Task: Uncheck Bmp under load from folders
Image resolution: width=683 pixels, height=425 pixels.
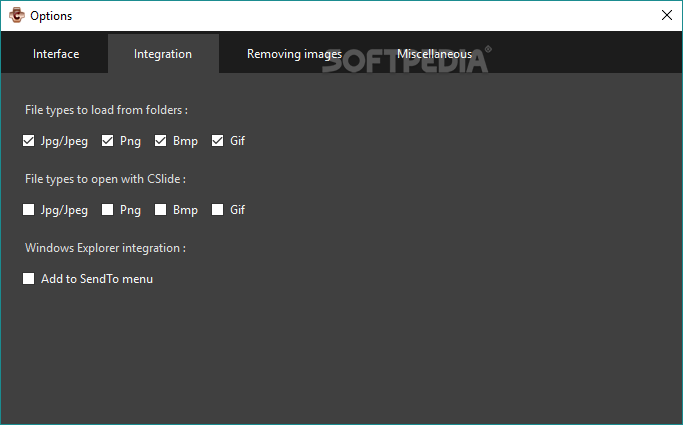Action: point(160,141)
